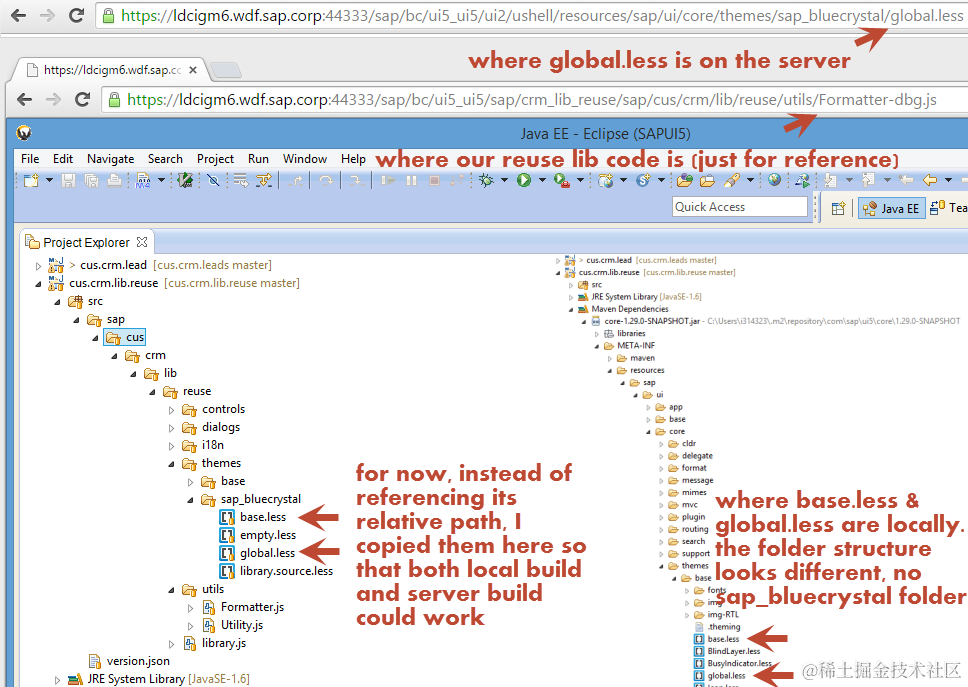Click the Print toolbar icon

tap(114, 180)
